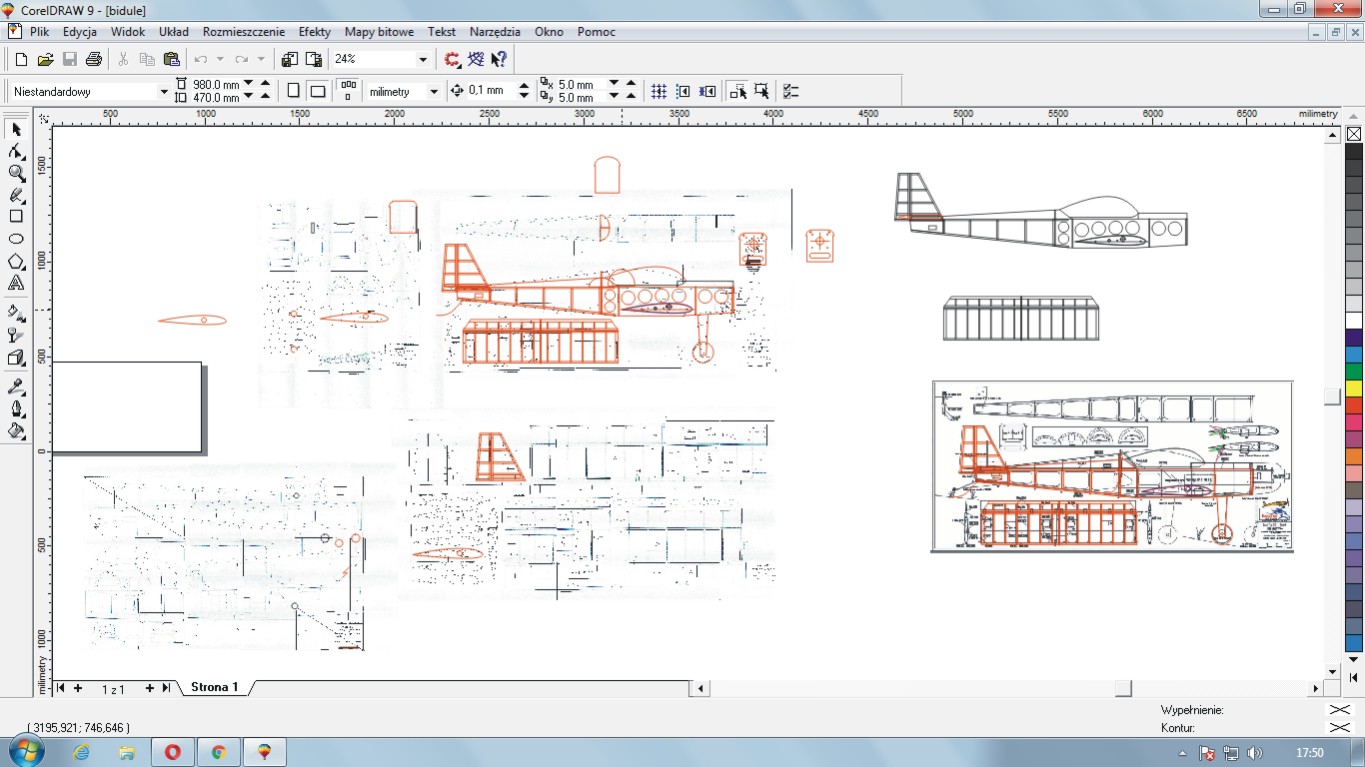Image resolution: width=1365 pixels, height=767 pixels.
Task: Pick the yellow color swatch in palette
Action: click(1353, 388)
